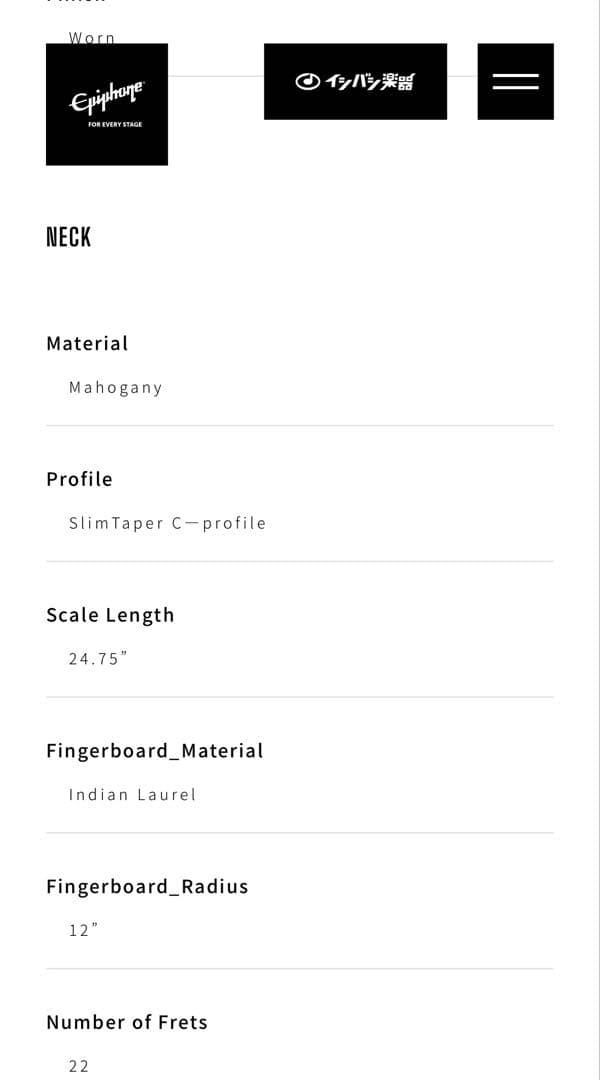Click the Scale Length label
The width and height of the screenshot is (600, 1080).
pos(110,615)
